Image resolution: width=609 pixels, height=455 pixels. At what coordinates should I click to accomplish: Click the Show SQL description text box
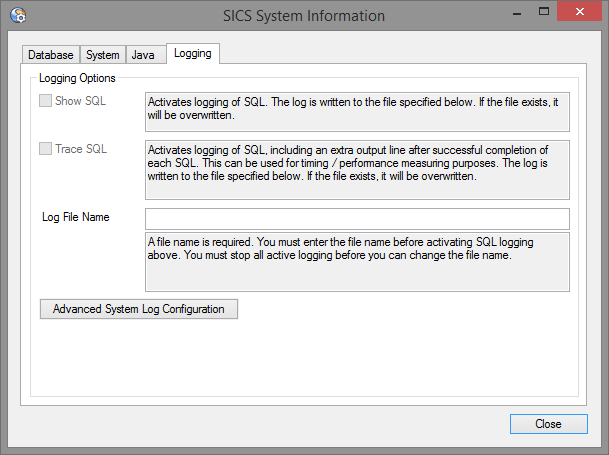[356, 112]
